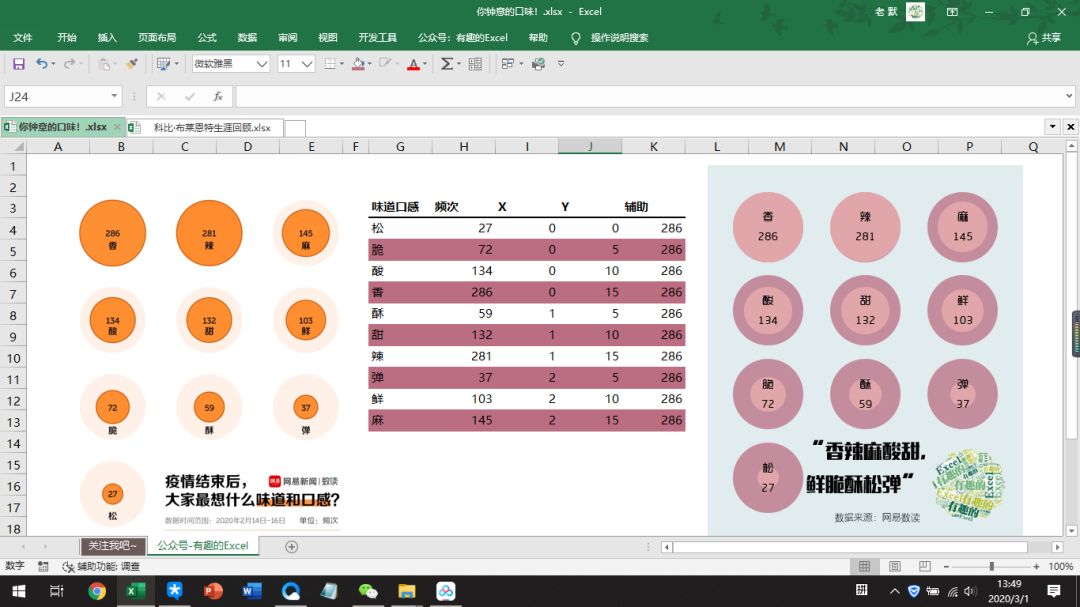The height and width of the screenshot is (607, 1080).
Task: Switch to the 公式 ribbon tab
Action: [206, 37]
